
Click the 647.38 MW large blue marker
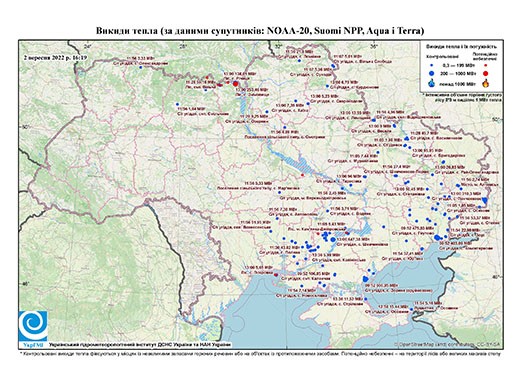[x=333, y=239]
